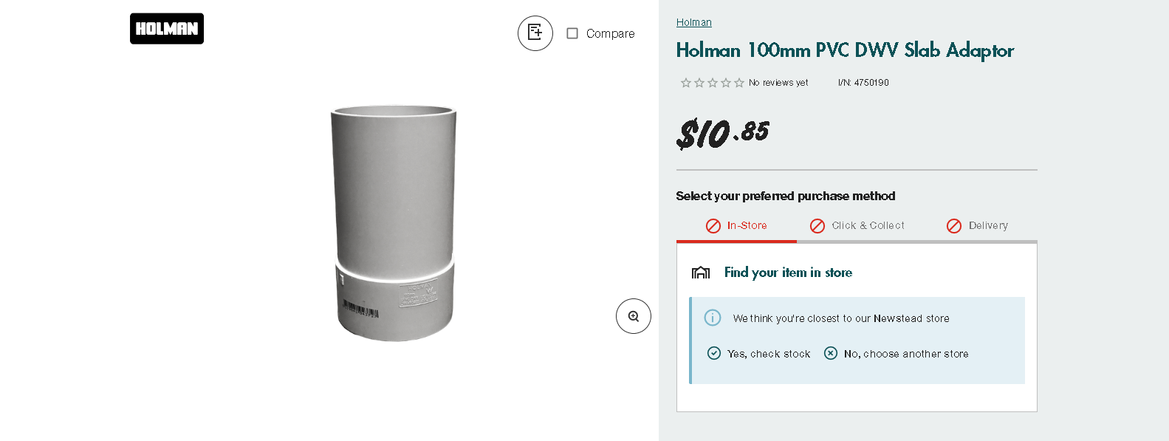This screenshot has width=1169, height=441.
Task: Click the star rating, no reviews yet
Action: (712, 83)
